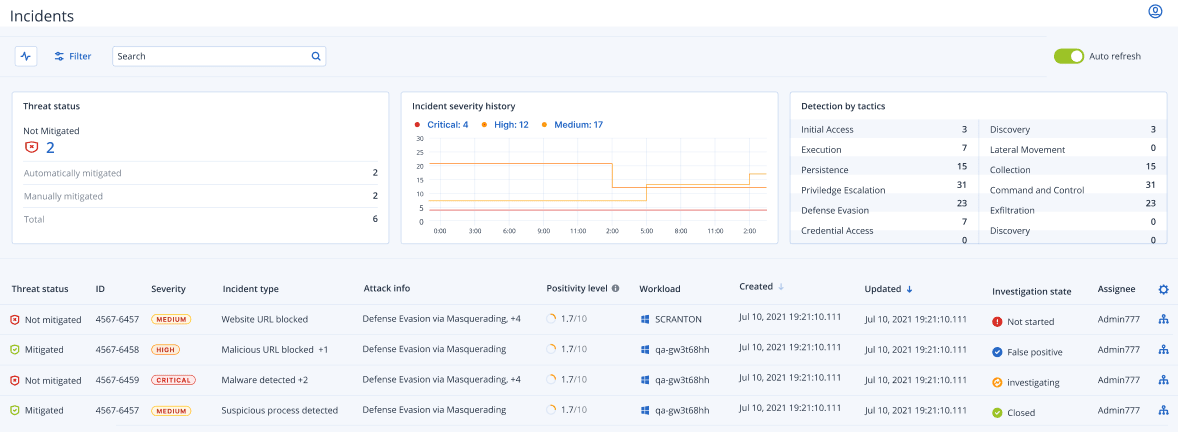This screenshot has width=1178, height=432.
Task: Sort by the Created column arrow
Action: (x=781, y=287)
